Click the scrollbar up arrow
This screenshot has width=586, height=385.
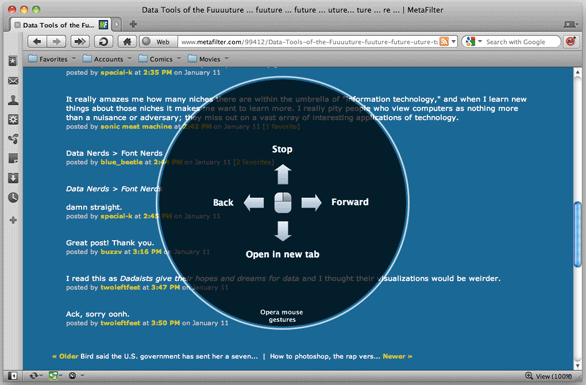click(577, 72)
